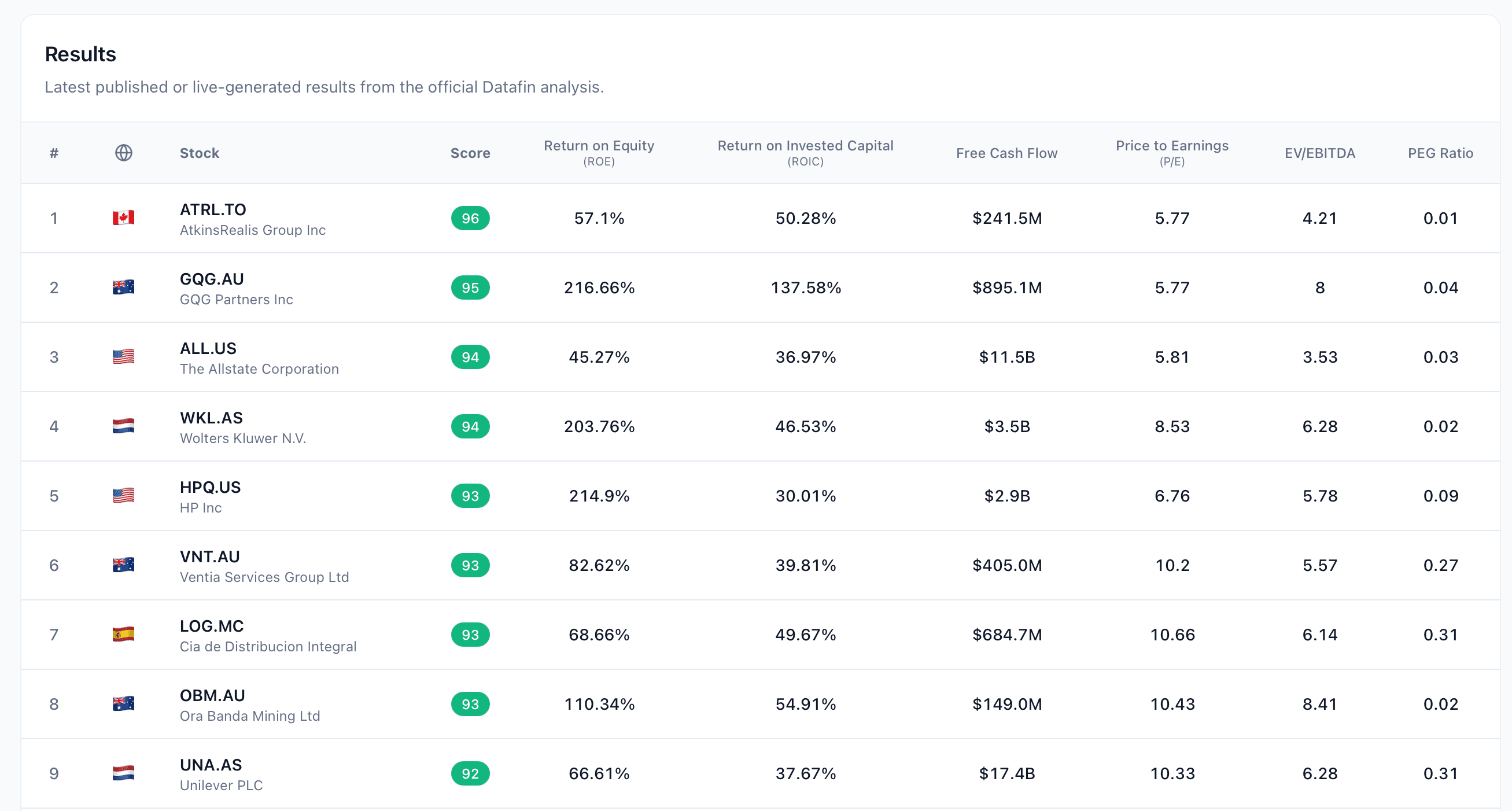Click The Allstate Corporation name
Viewport: 1512px width, 811px height.
260,368
